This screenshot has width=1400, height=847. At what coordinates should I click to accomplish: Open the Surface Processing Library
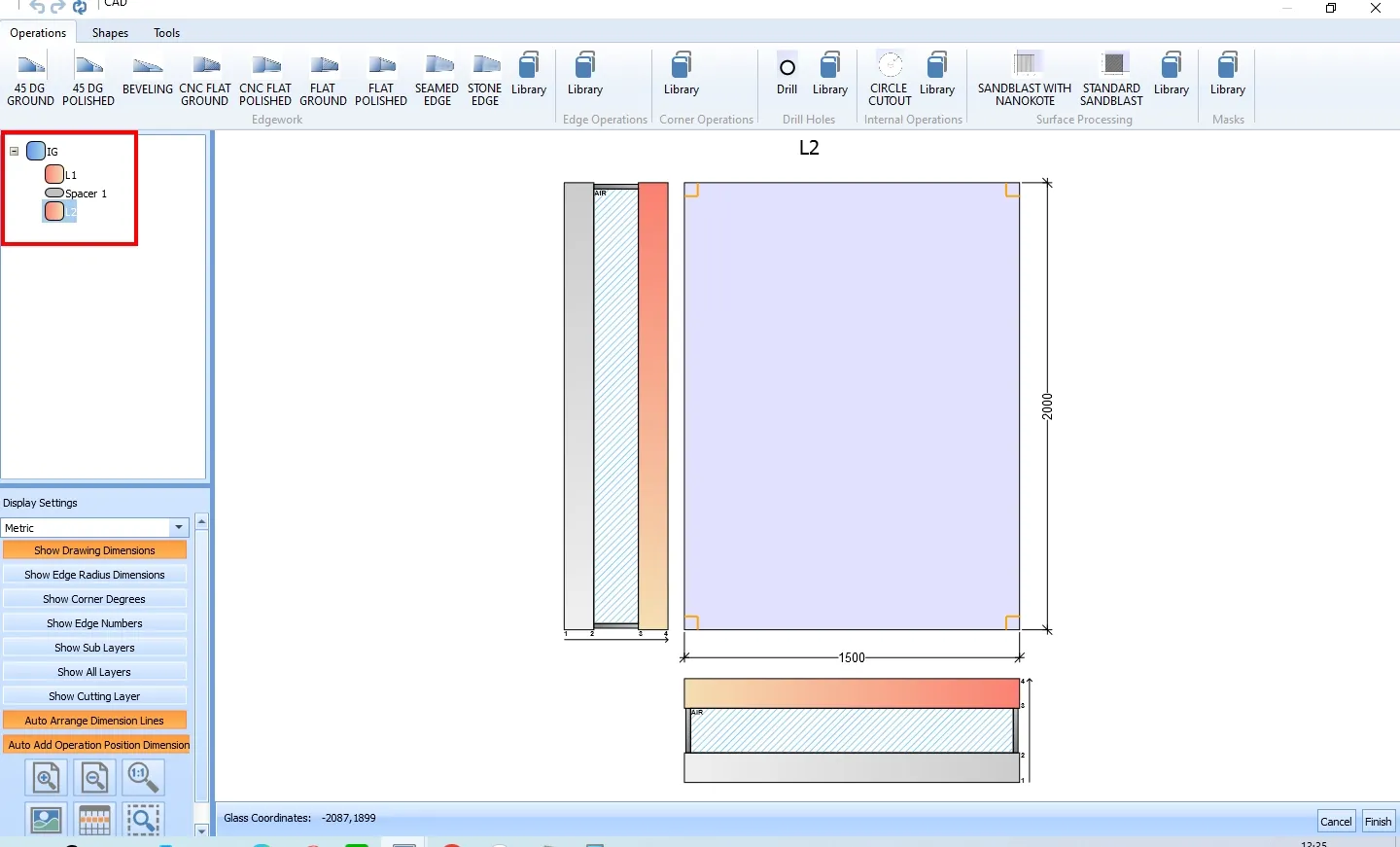pos(1172,74)
